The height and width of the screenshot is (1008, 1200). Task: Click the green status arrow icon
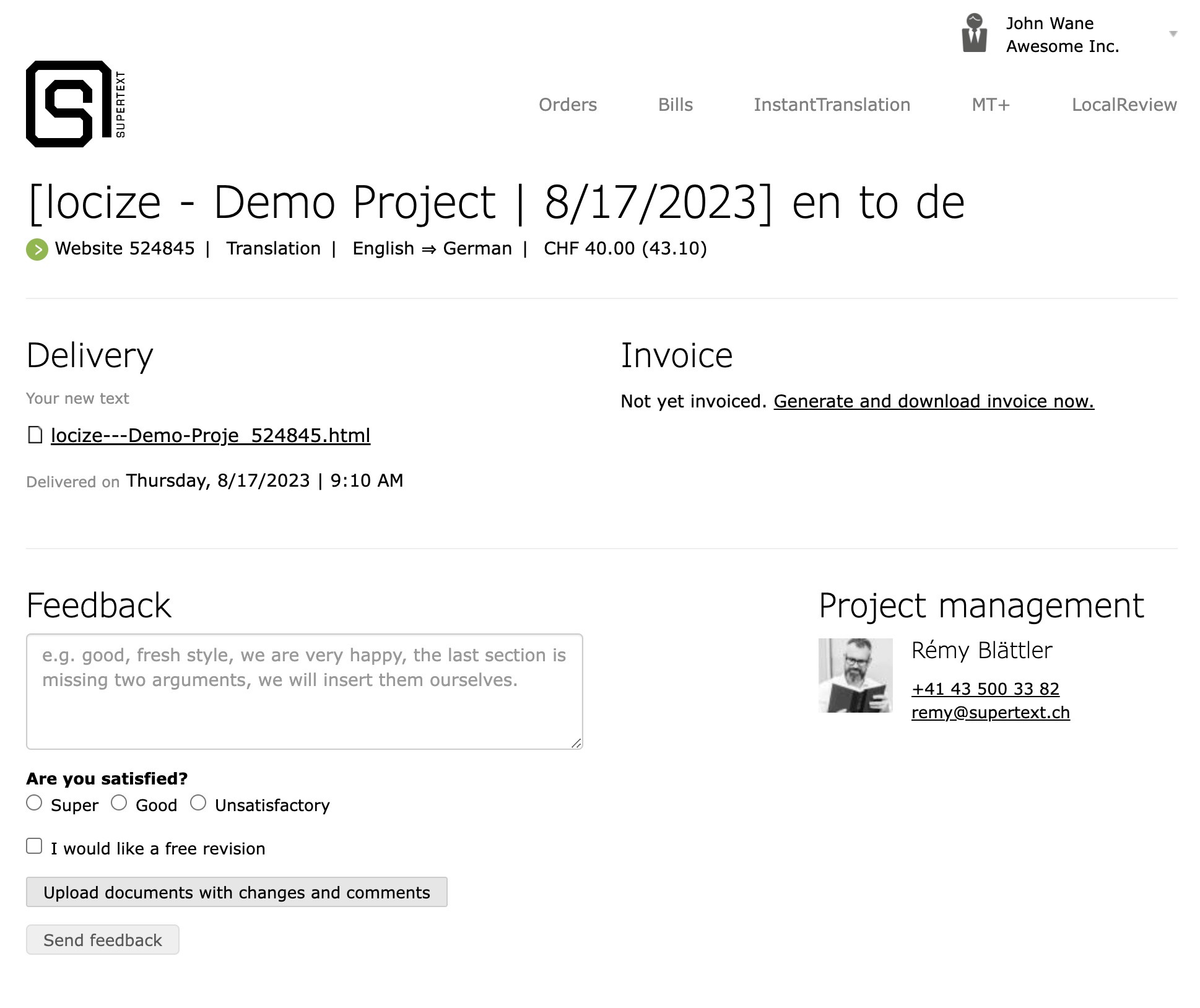[37, 250]
